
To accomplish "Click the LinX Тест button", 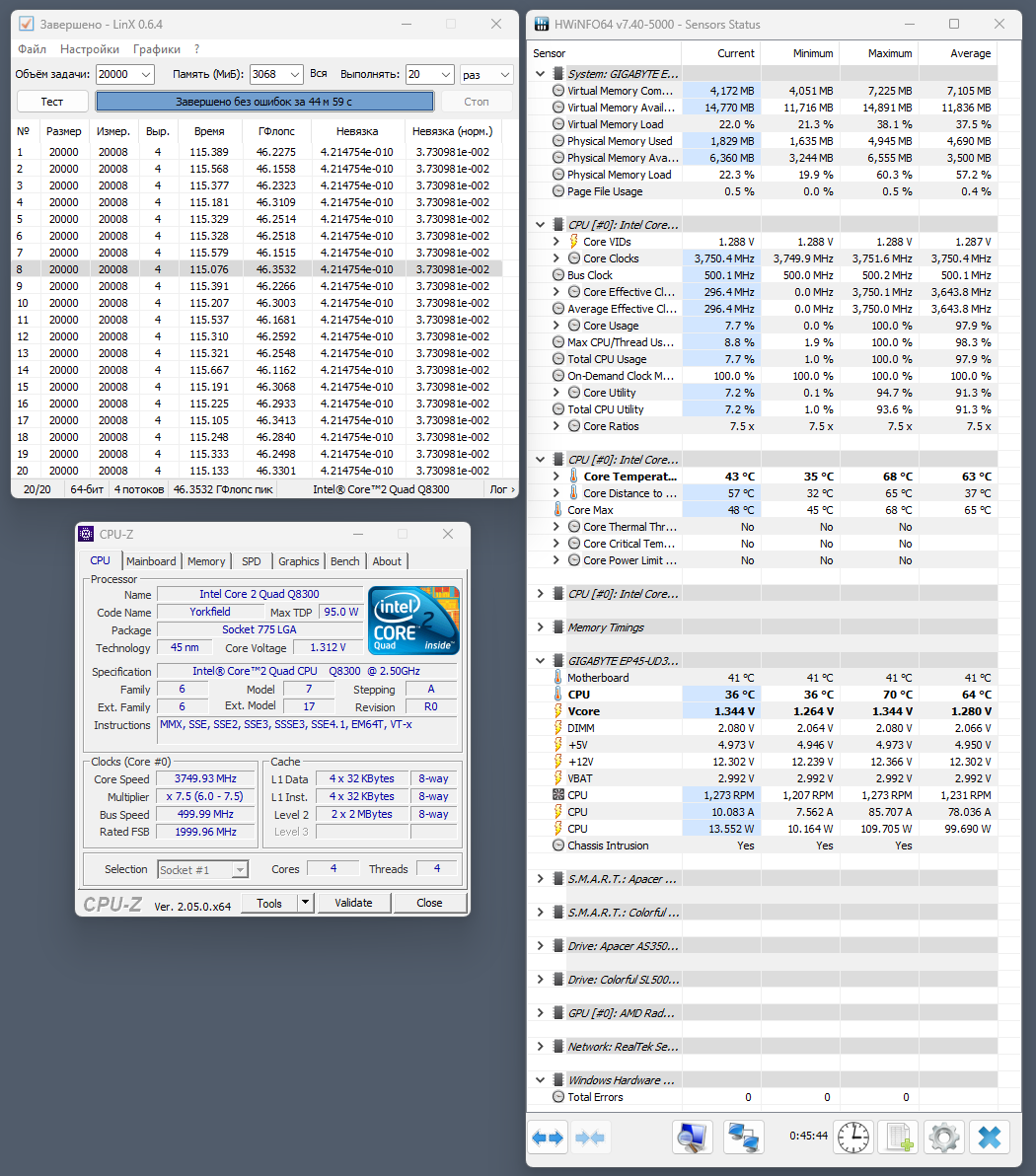I will coord(52,102).
